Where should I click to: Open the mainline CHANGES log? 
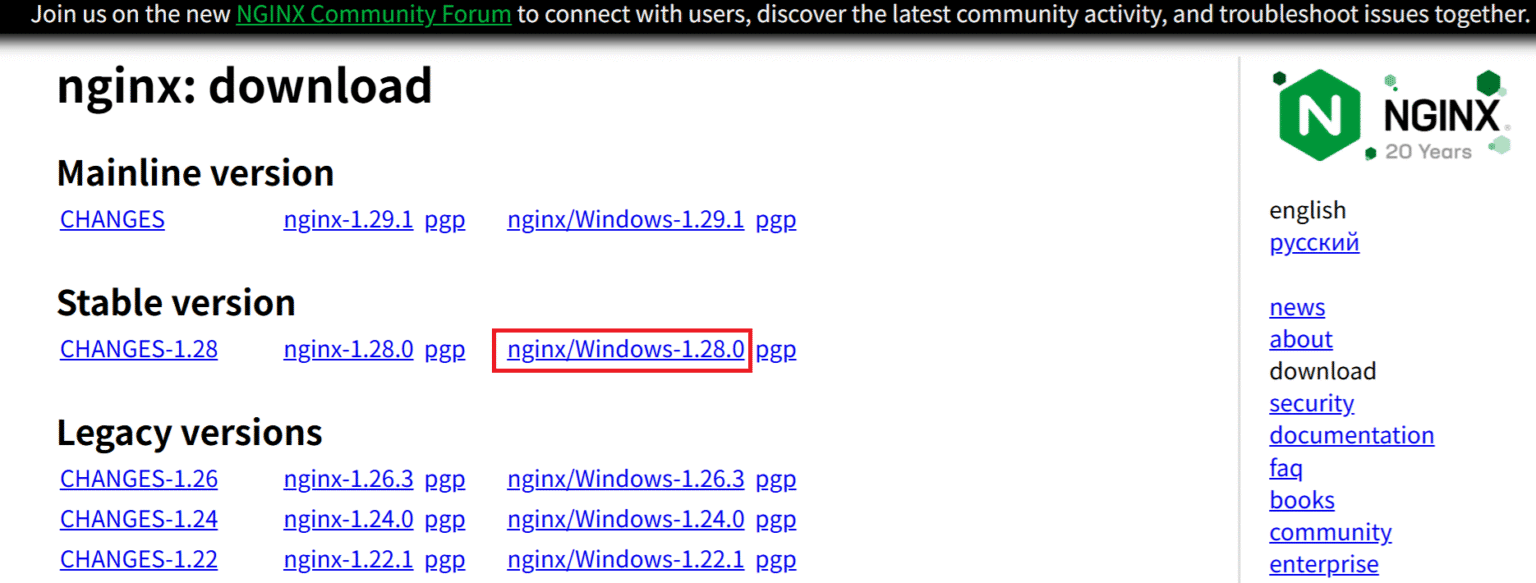111,219
